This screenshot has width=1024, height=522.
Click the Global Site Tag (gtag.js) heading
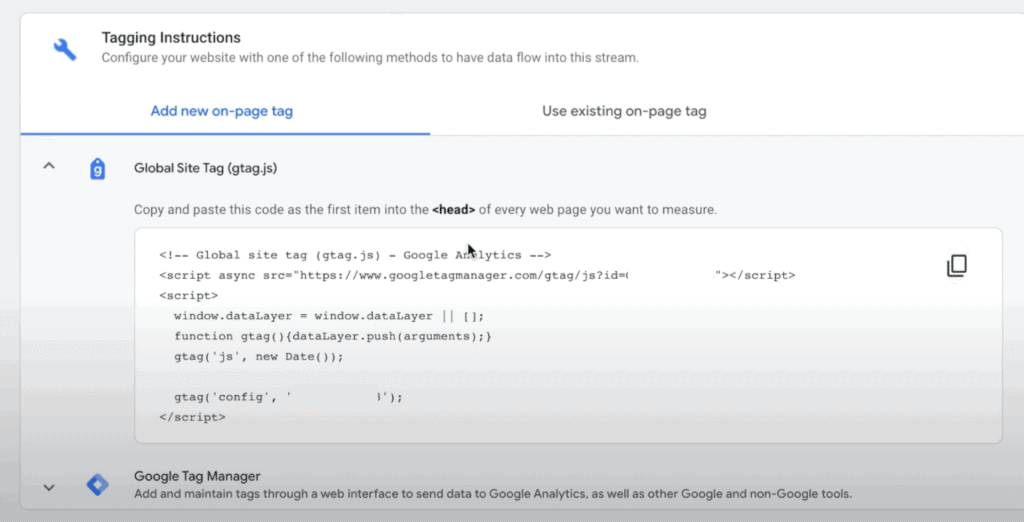pos(206,168)
